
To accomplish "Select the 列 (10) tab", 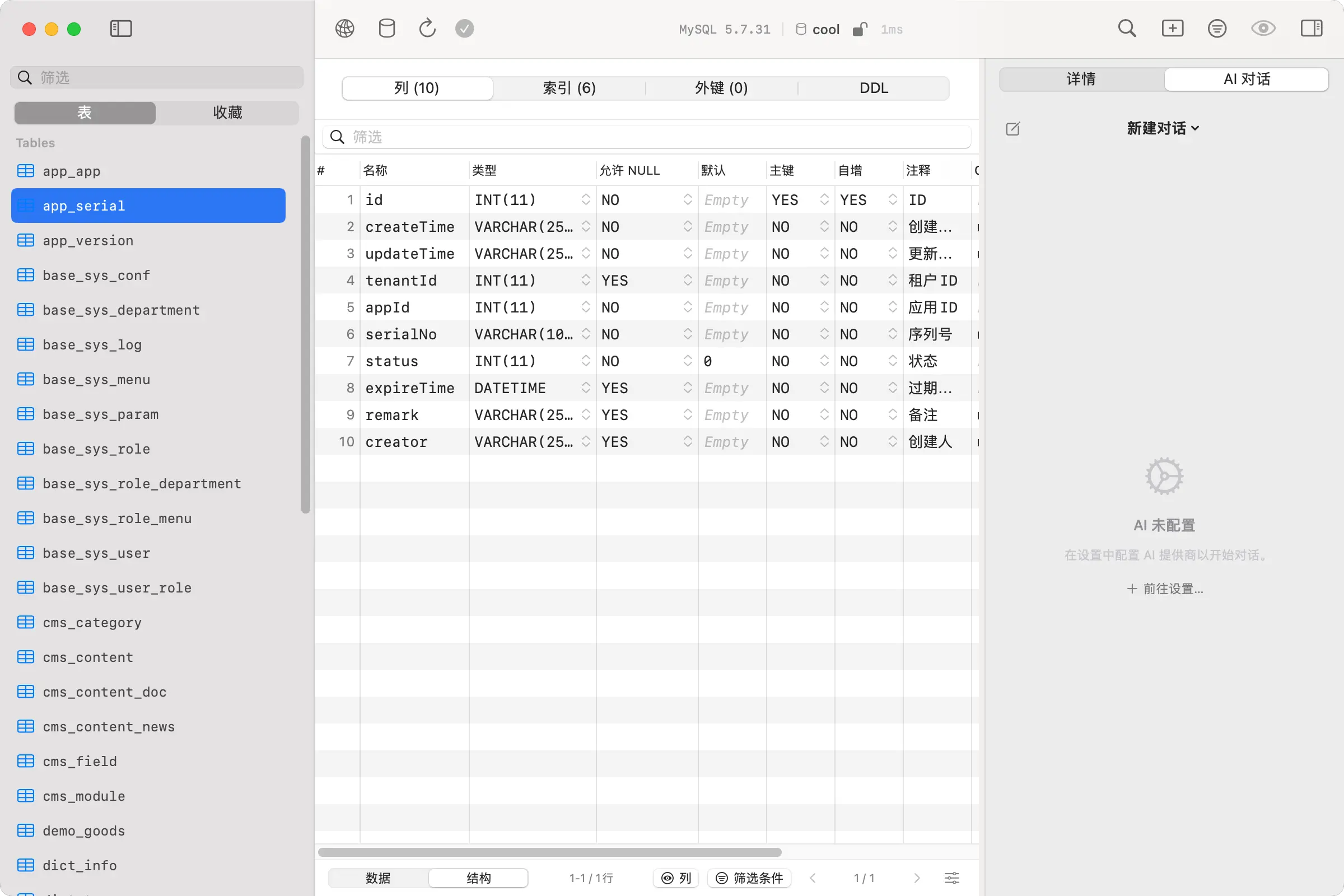I will click(x=417, y=88).
